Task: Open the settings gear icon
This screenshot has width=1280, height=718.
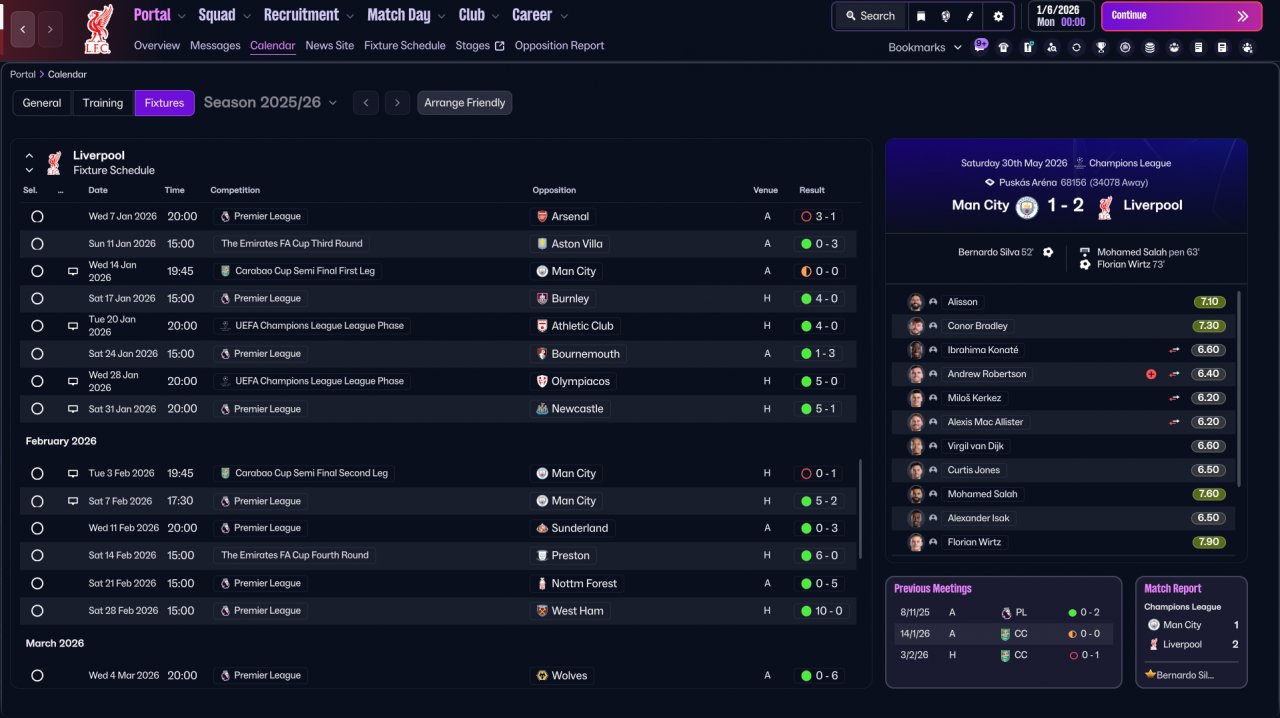Action: [x=998, y=16]
